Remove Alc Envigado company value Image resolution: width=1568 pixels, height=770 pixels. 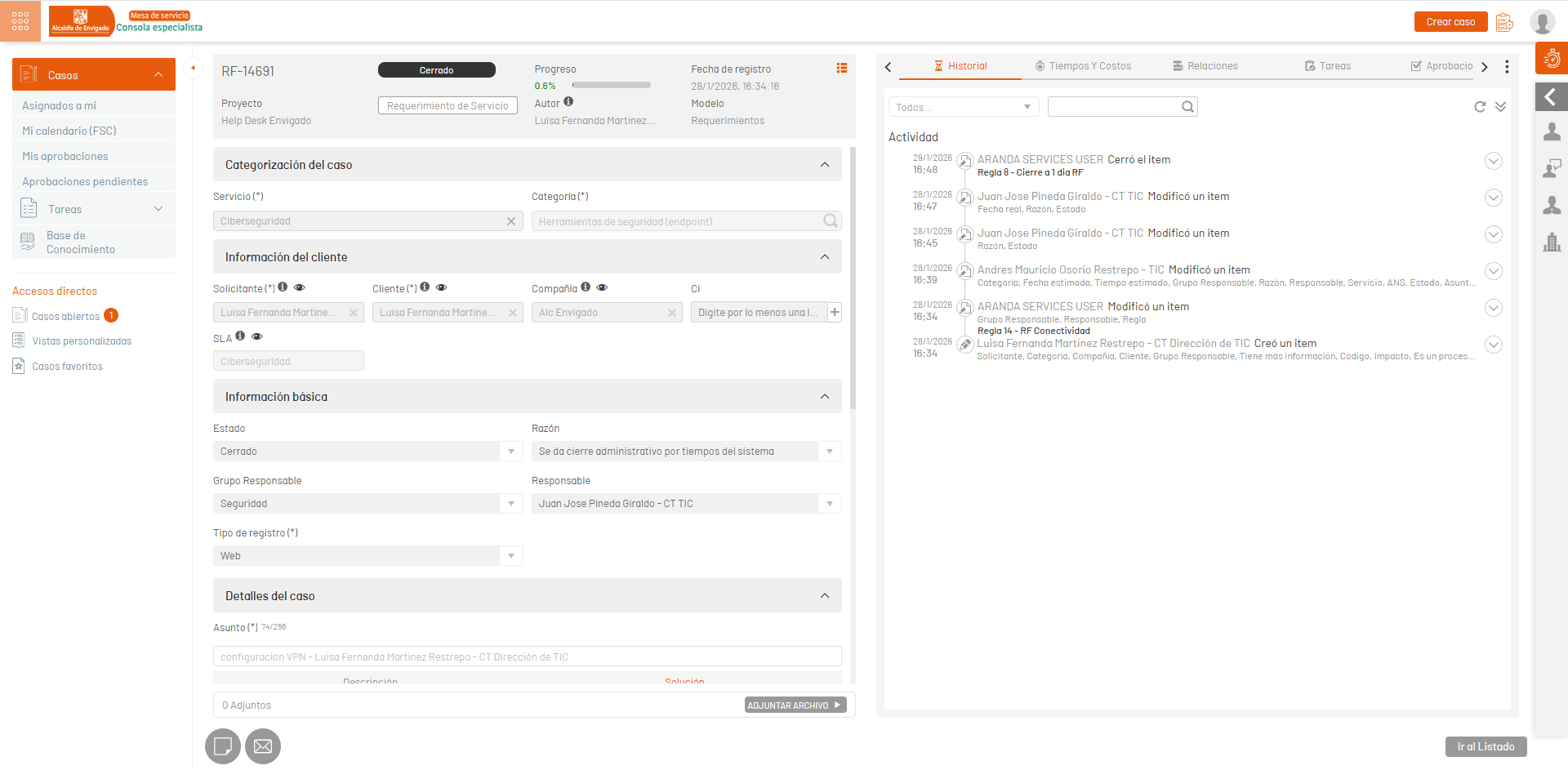672,313
